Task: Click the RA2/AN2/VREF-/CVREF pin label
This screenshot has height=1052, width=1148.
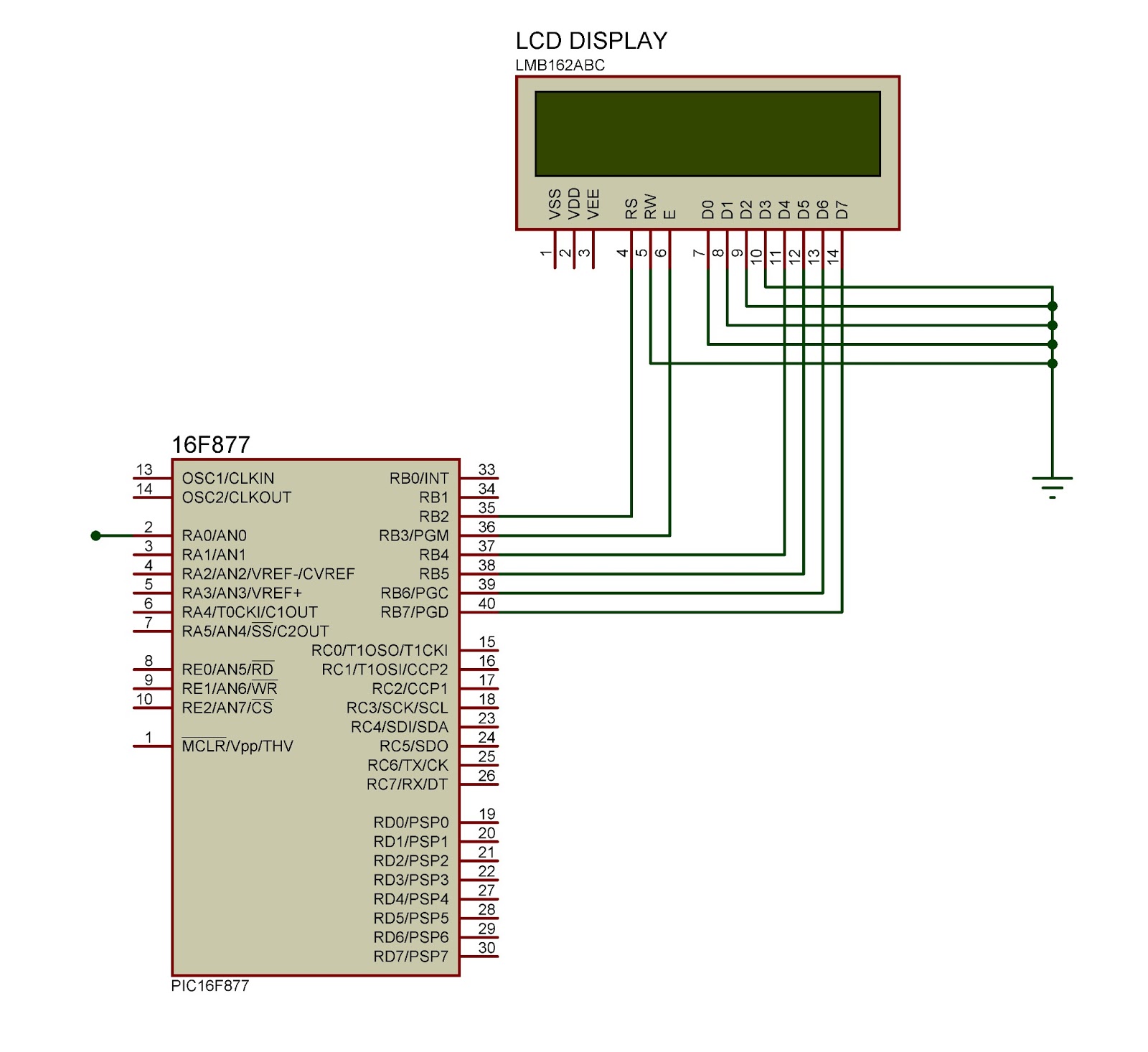Action: coord(268,574)
